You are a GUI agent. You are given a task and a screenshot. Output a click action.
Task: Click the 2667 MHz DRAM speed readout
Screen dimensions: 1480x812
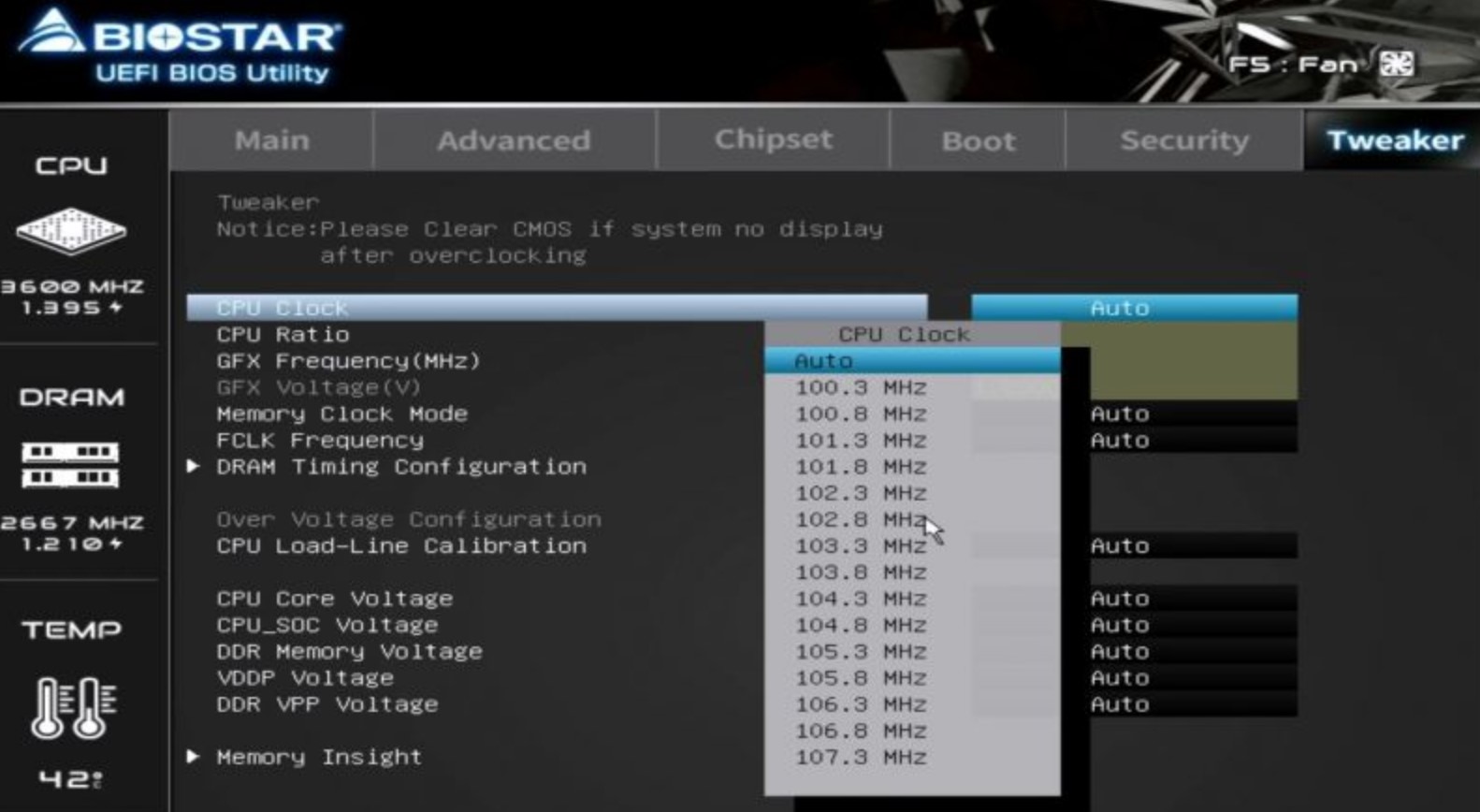(x=72, y=522)
